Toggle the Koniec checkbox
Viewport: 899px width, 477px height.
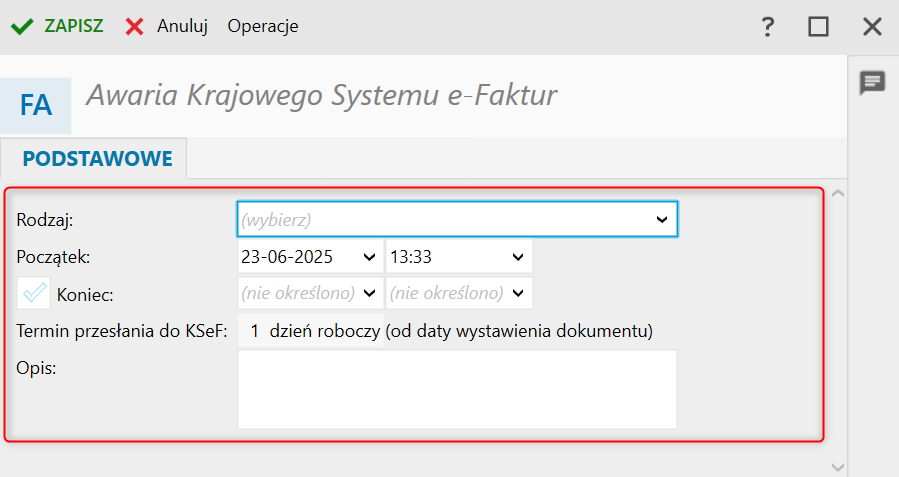(34, 293)
